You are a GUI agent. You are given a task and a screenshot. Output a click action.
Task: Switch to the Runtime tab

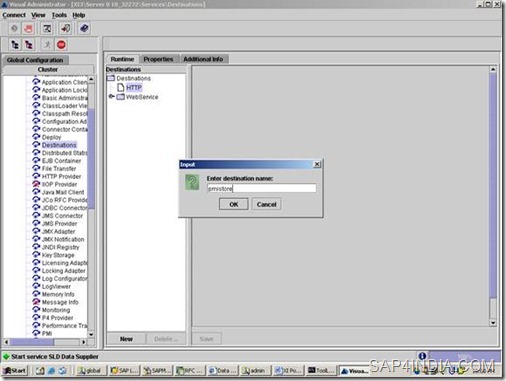tap(122, 59)
